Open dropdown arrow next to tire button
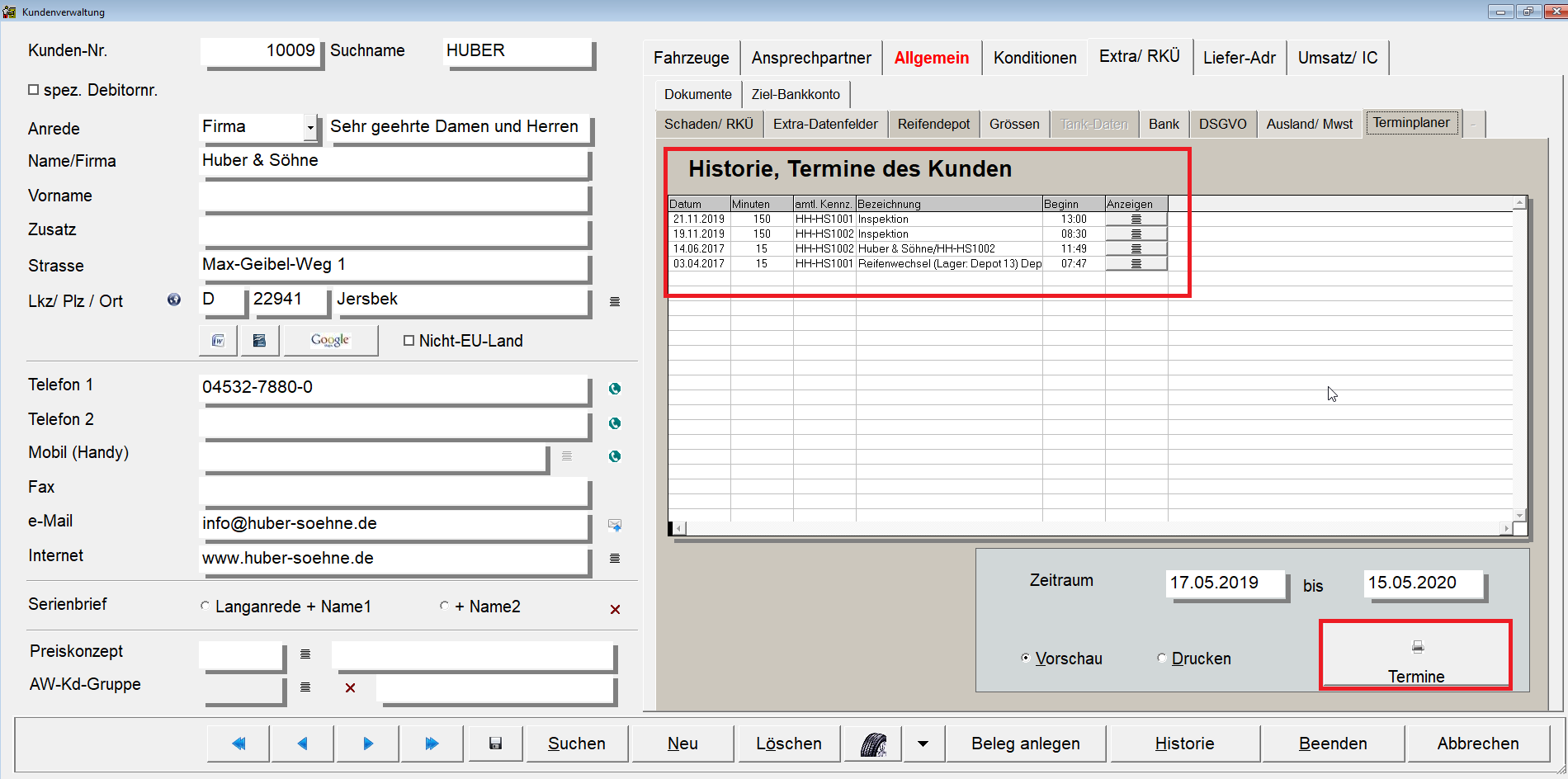The height and width of the screenshot is (779, 1568). pos(923,744)
